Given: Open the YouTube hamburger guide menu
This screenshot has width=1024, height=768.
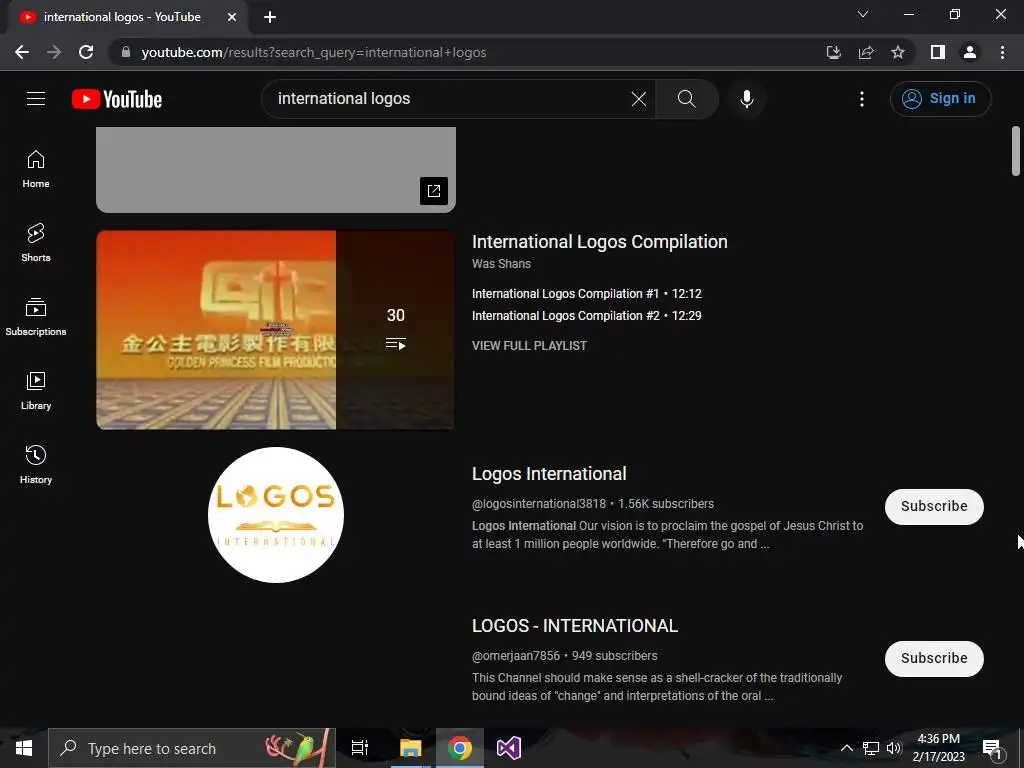Looking at the screenshot, I should point(36,99).
